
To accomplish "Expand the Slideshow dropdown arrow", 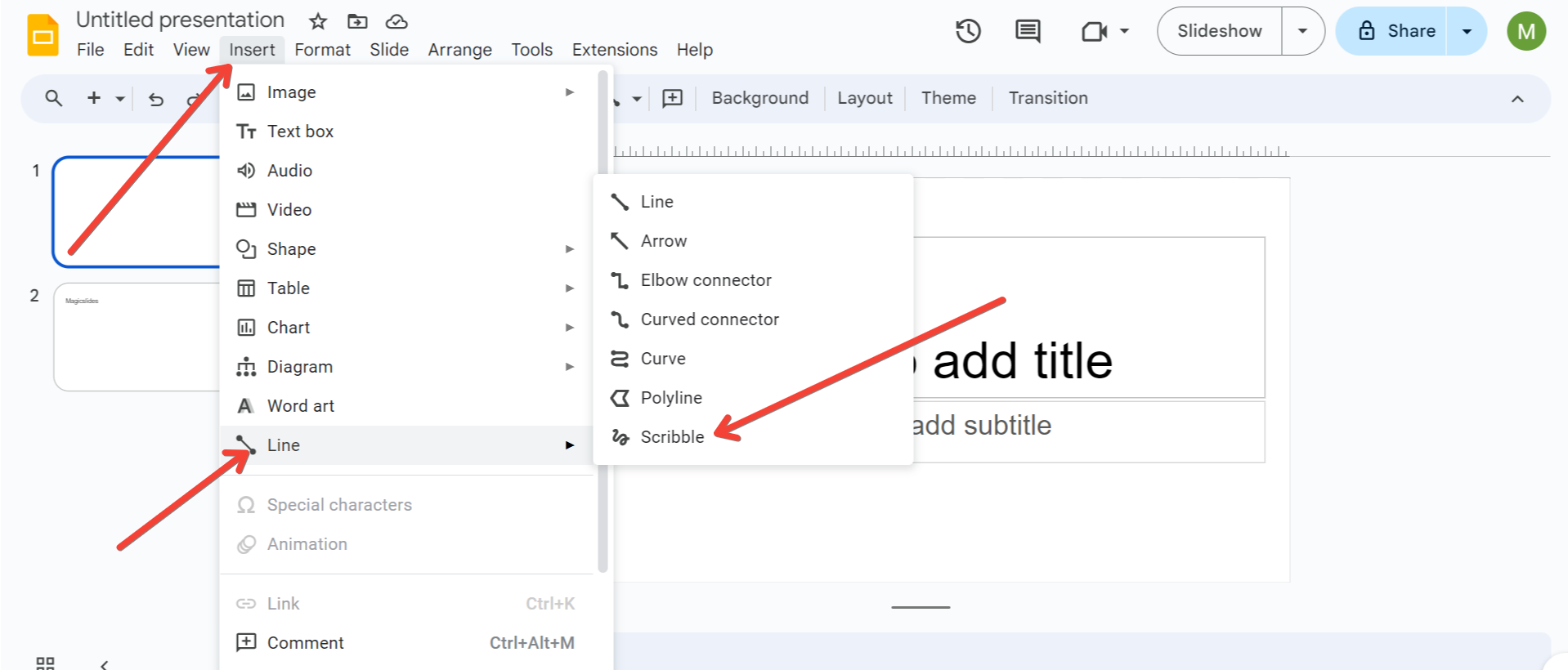I will (1302, 32).
